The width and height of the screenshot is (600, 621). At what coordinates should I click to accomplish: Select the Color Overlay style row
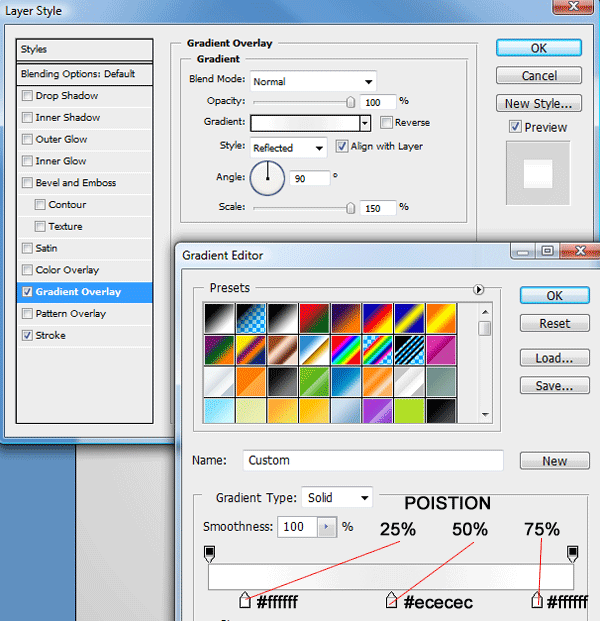[x=84, y=270]
